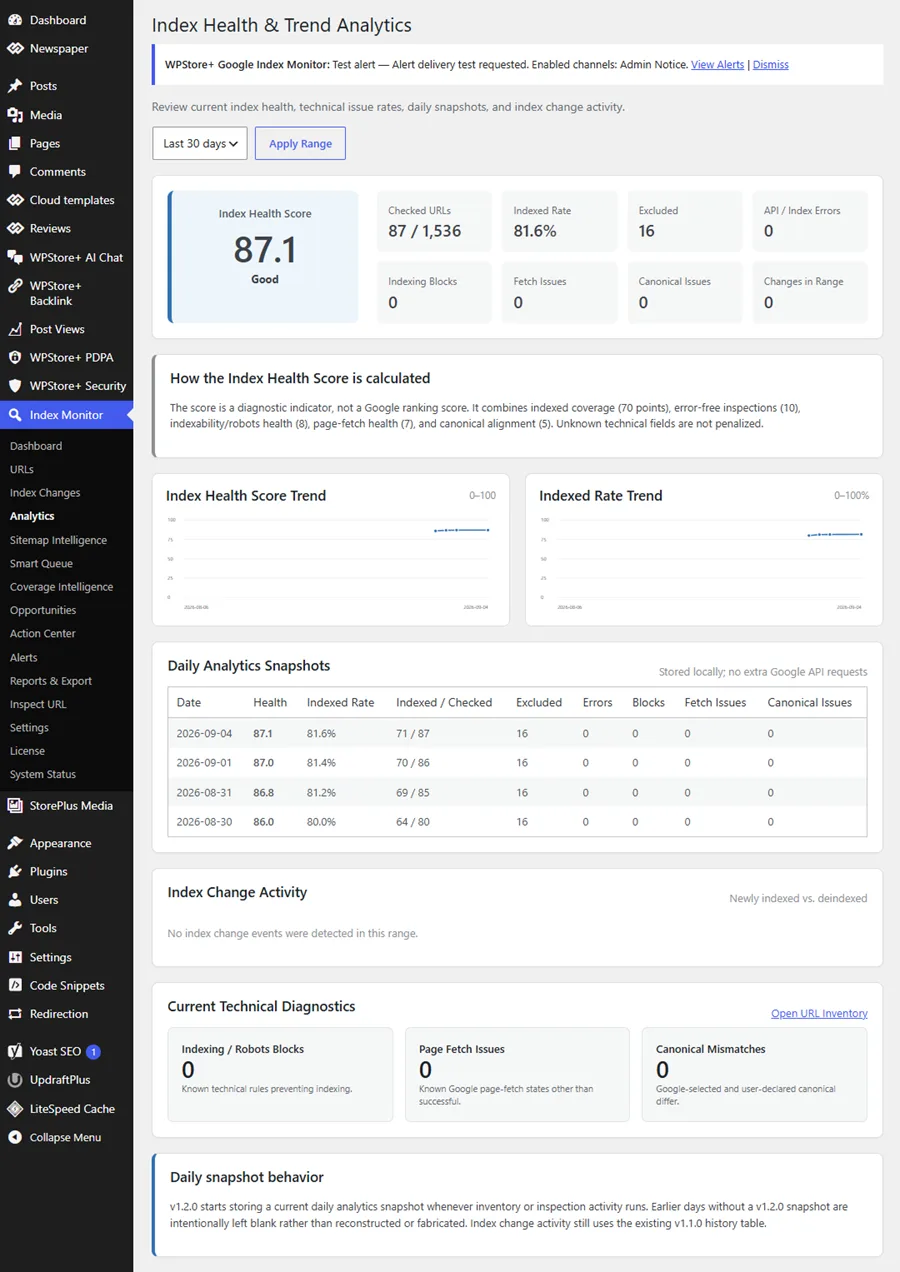
Task: Click the Yoast SEO notification badge
Action: (x=93, y=1052)
